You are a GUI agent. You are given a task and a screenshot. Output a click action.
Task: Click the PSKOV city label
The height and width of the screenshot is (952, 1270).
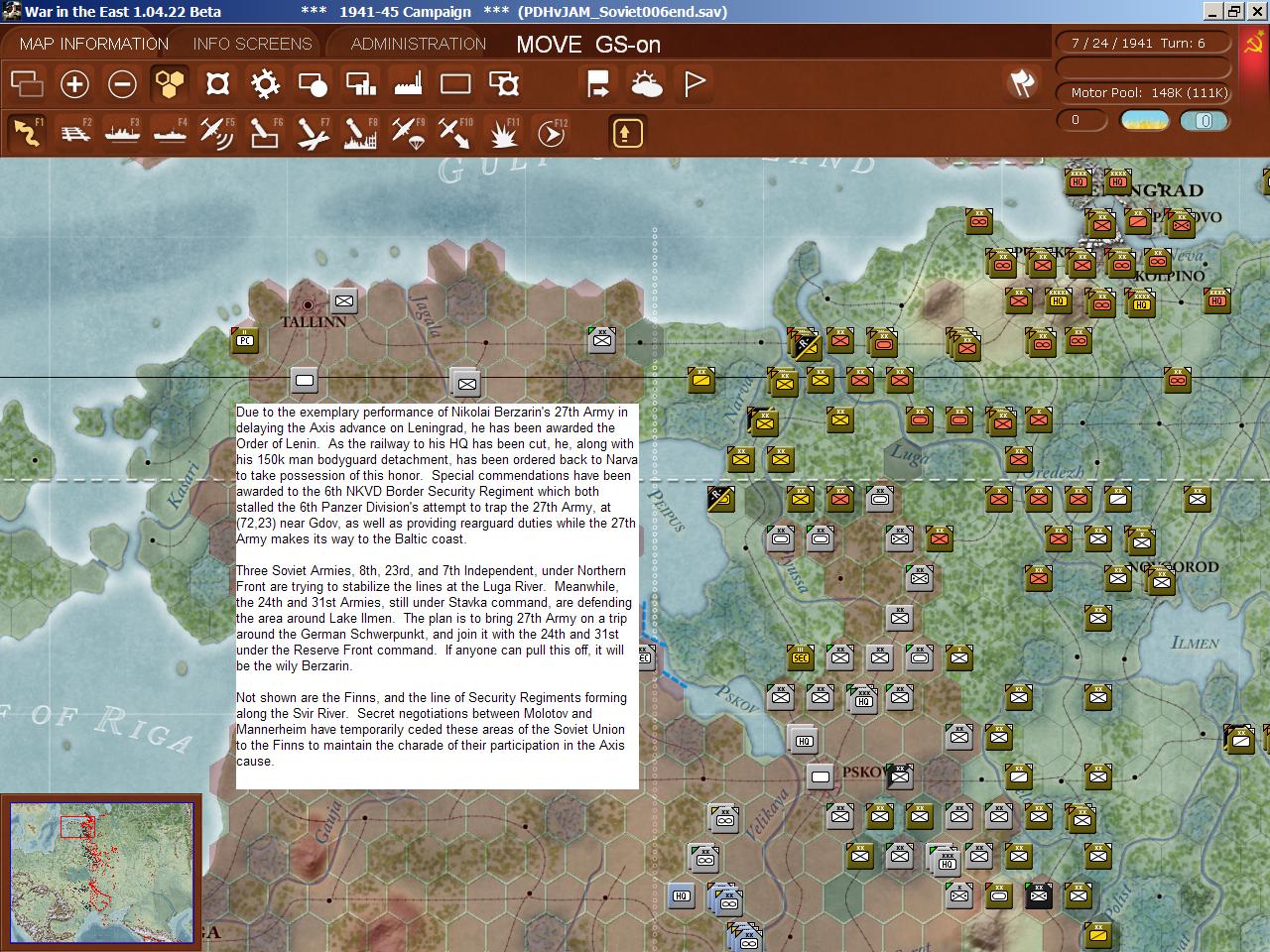(864, 772)
